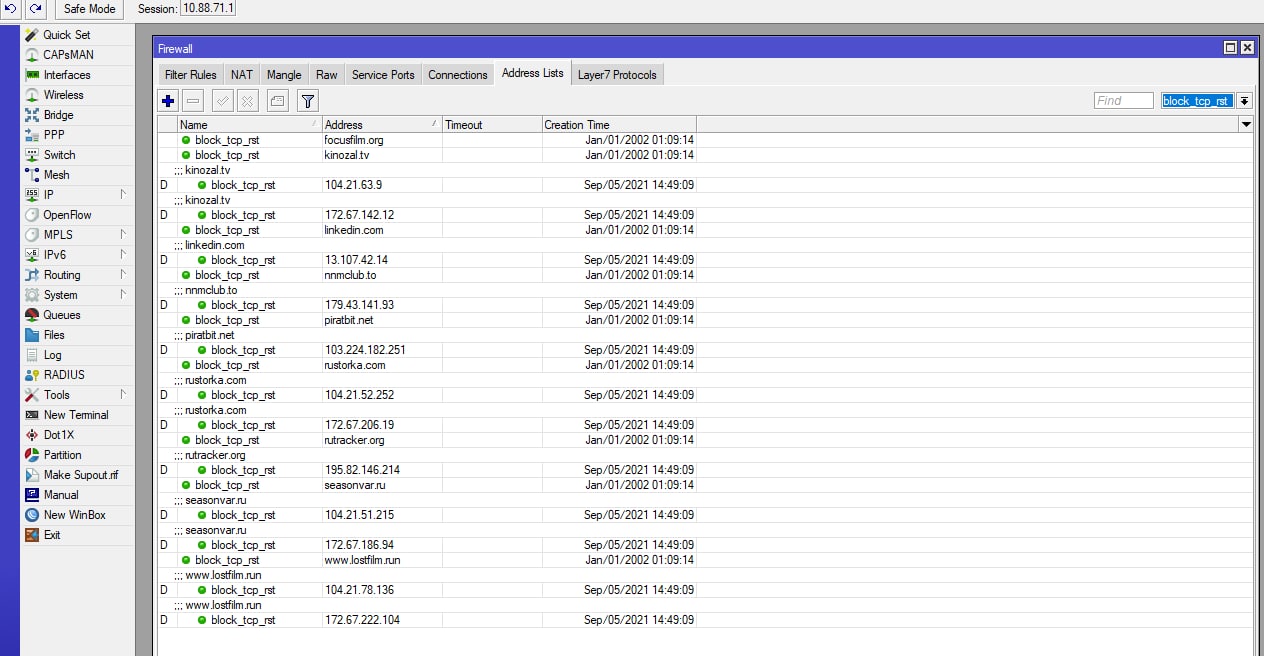Switch to the Filter Rules tab

tap(190, 75)
